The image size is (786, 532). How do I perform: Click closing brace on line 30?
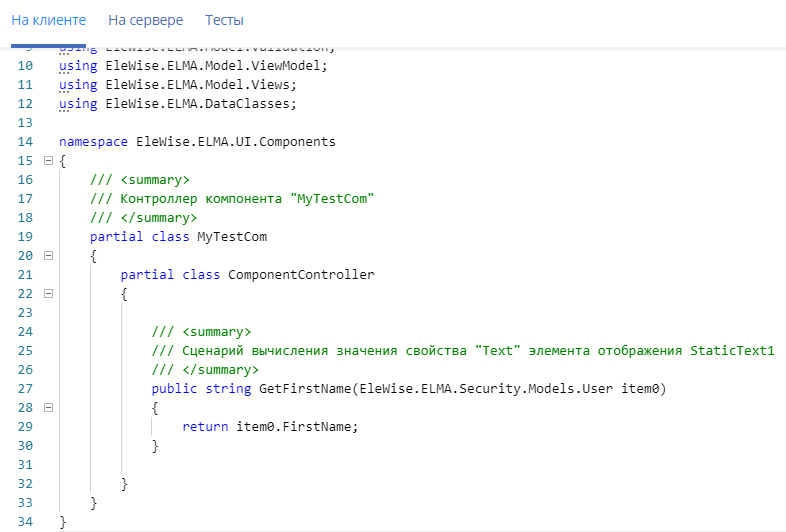(x=155, y=446)
